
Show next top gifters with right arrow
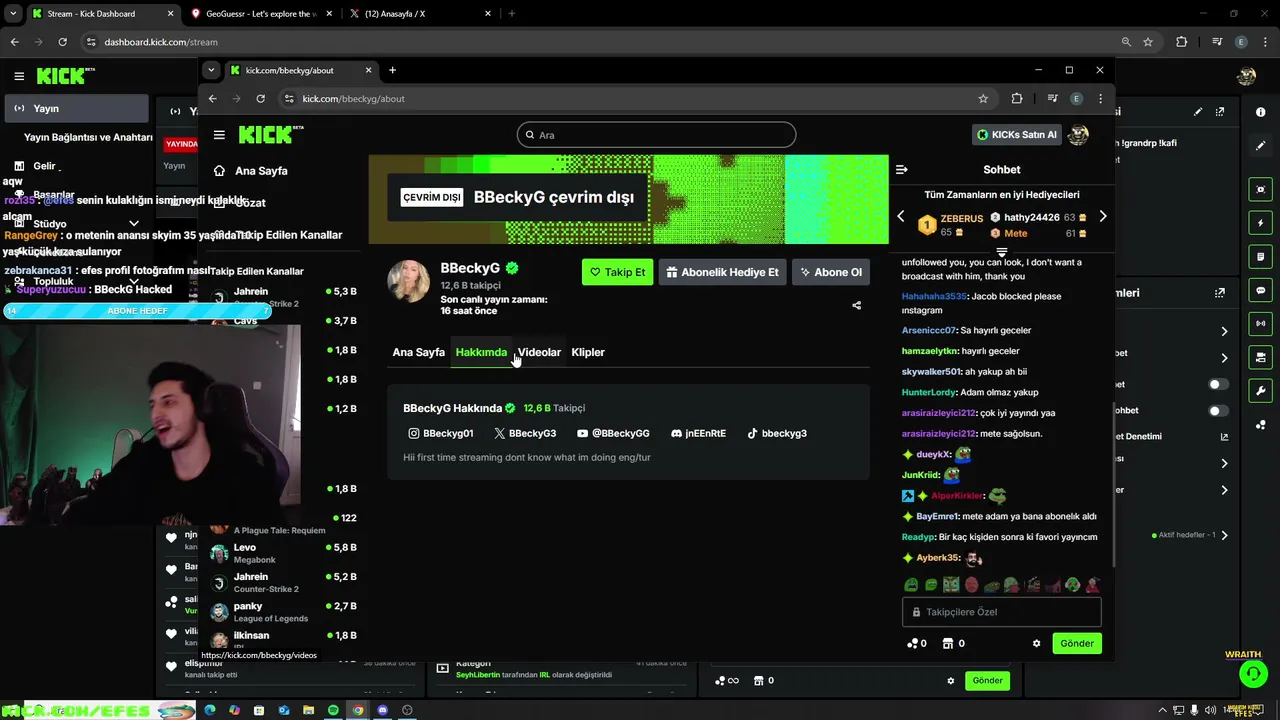(x=1103, y=216)
